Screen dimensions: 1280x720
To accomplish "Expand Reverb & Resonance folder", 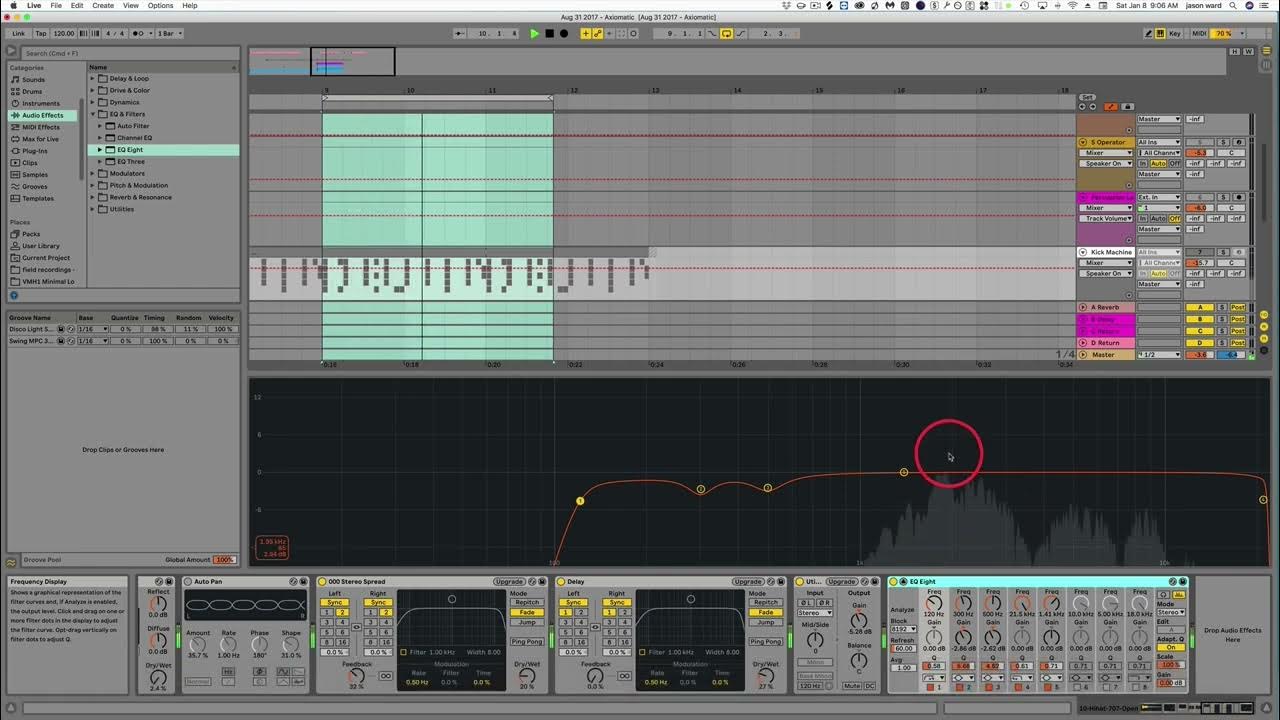I will tap(93, 197).
